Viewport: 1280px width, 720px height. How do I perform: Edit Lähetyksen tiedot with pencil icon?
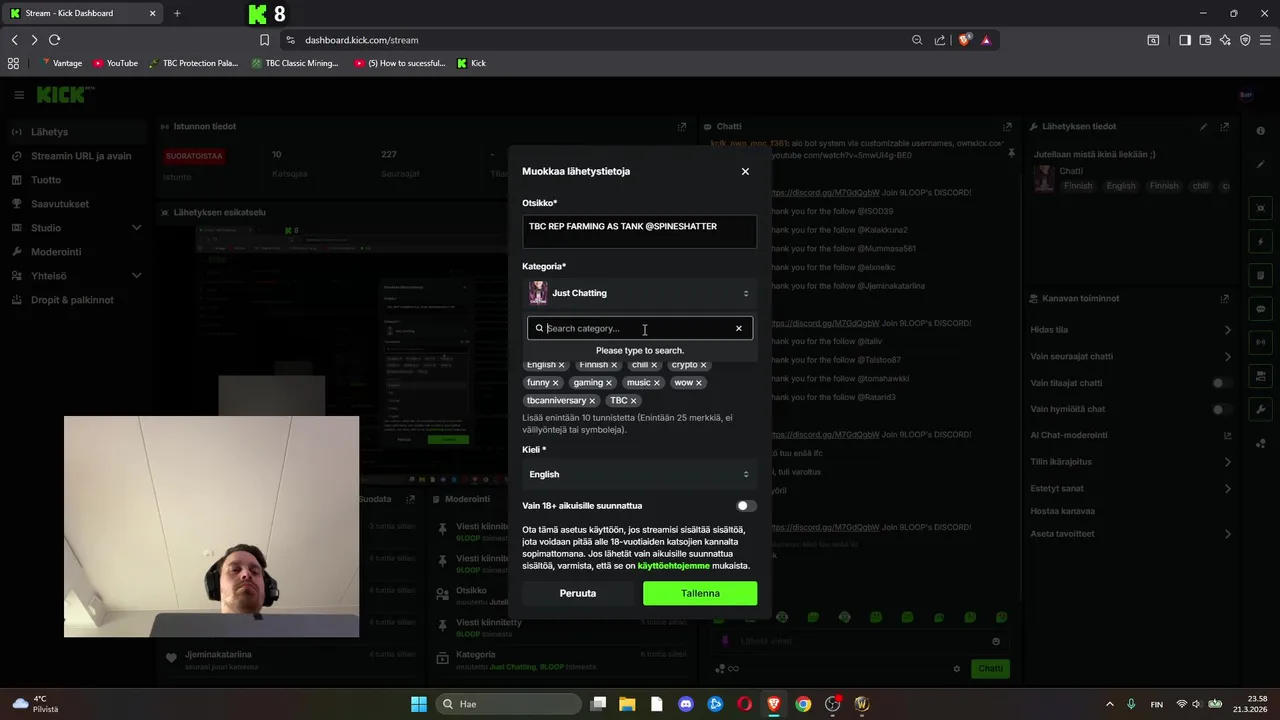click(1204, 127)
